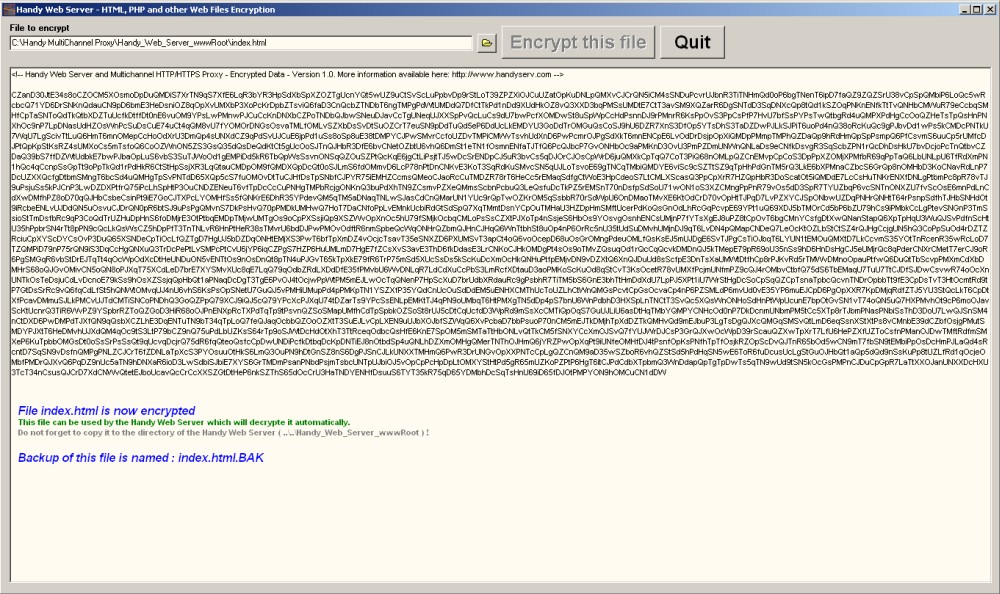1000x594 pixels.
Task: Click the 'File to encrypt' label
Action: [40, 28]
